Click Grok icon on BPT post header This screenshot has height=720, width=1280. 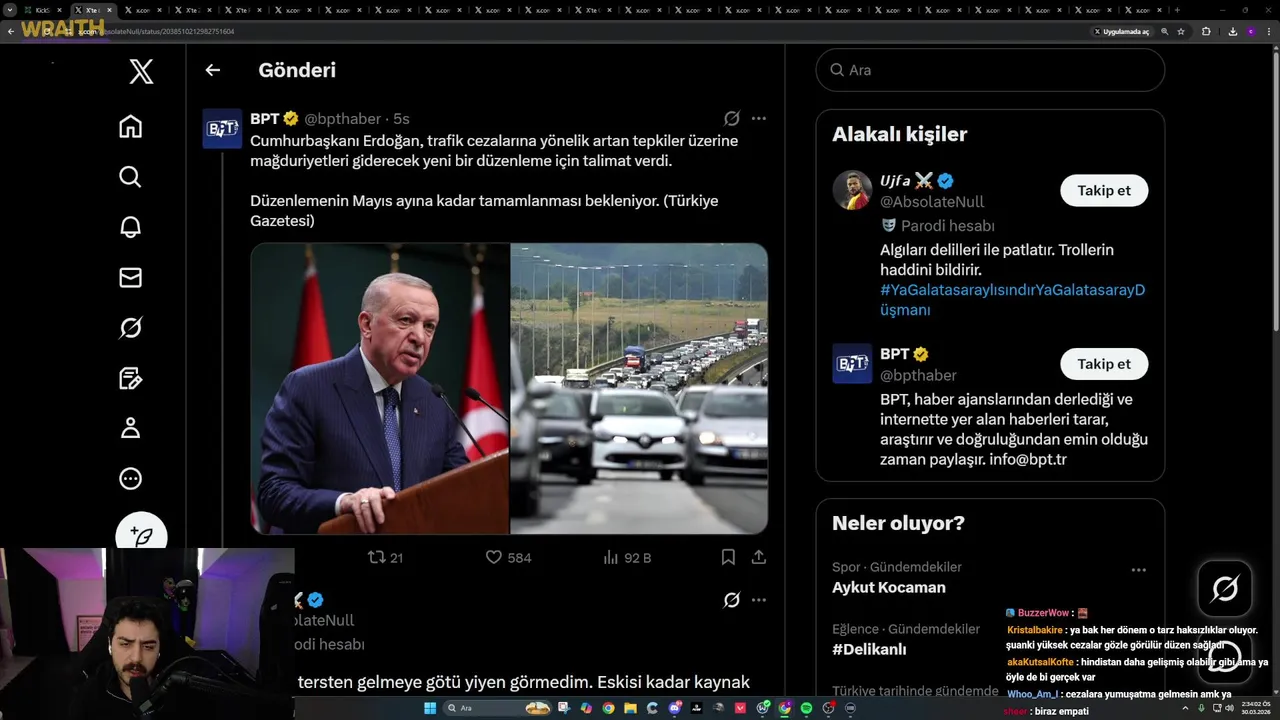732,118
